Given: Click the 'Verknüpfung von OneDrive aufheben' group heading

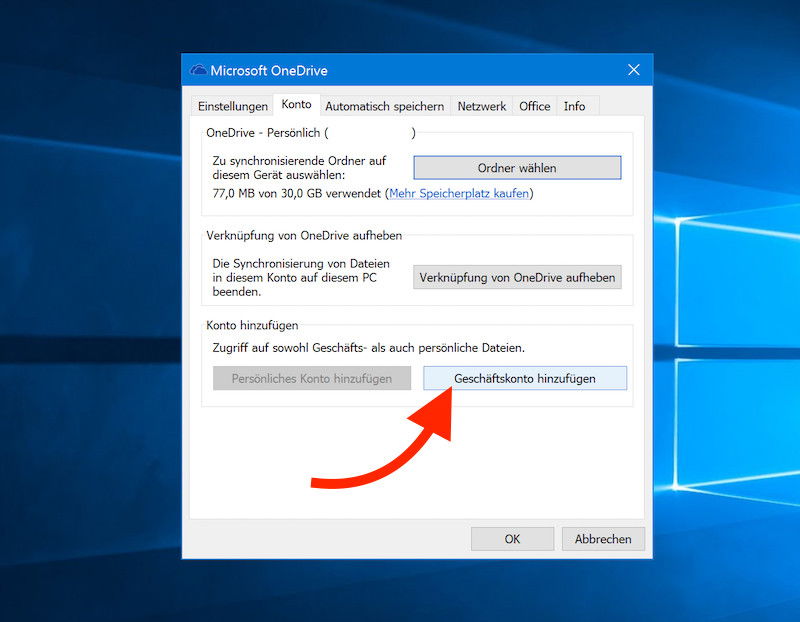Looking at the screenshot, I should (x=304, y=235).
